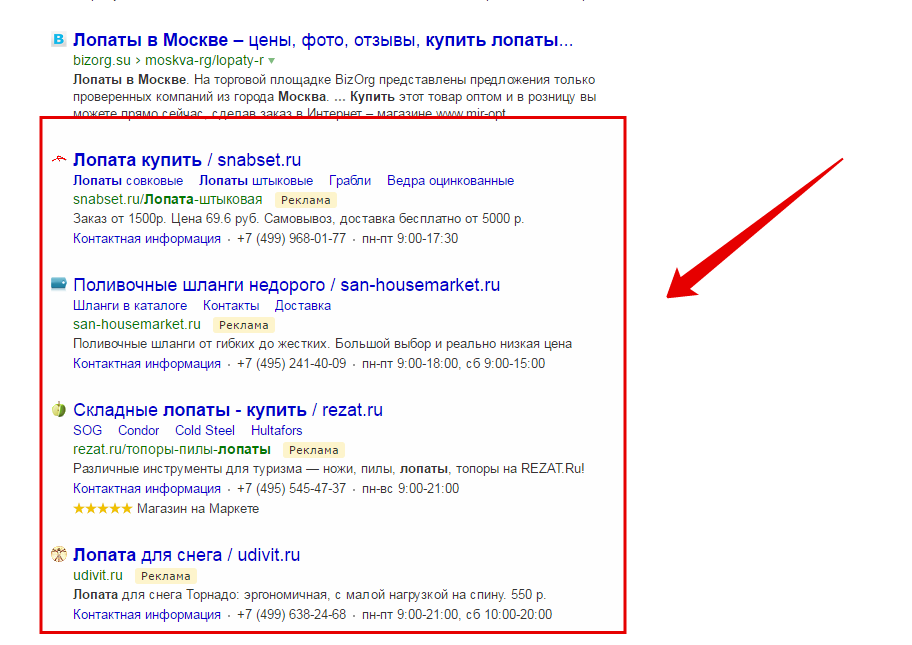The image size is (912, 645).
Task: Open the 'Лопаты в Москве' result title
Action: click(x=323, y=40)
